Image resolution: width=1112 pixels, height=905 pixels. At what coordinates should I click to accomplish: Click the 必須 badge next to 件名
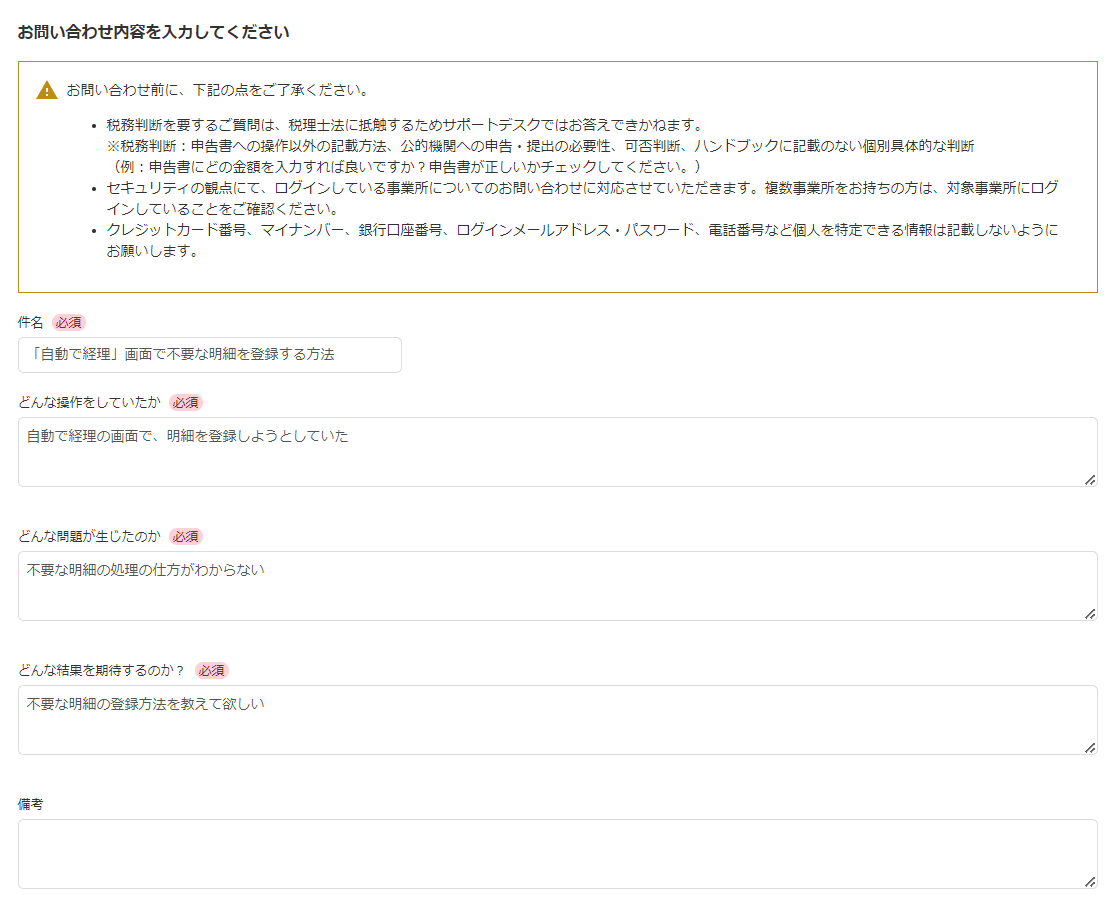click(x=69, y=323)
